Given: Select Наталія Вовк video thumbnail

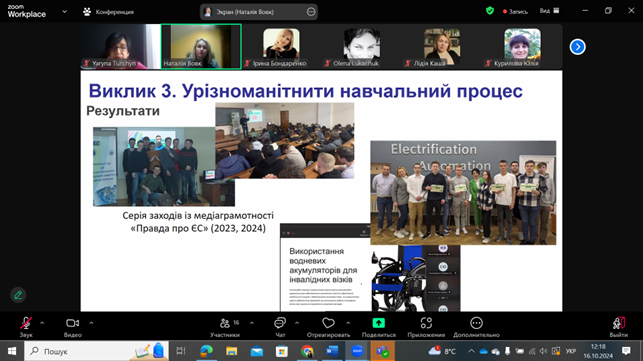Looking at the screenshot, I should pyautogui.click(x=201, y=46).
